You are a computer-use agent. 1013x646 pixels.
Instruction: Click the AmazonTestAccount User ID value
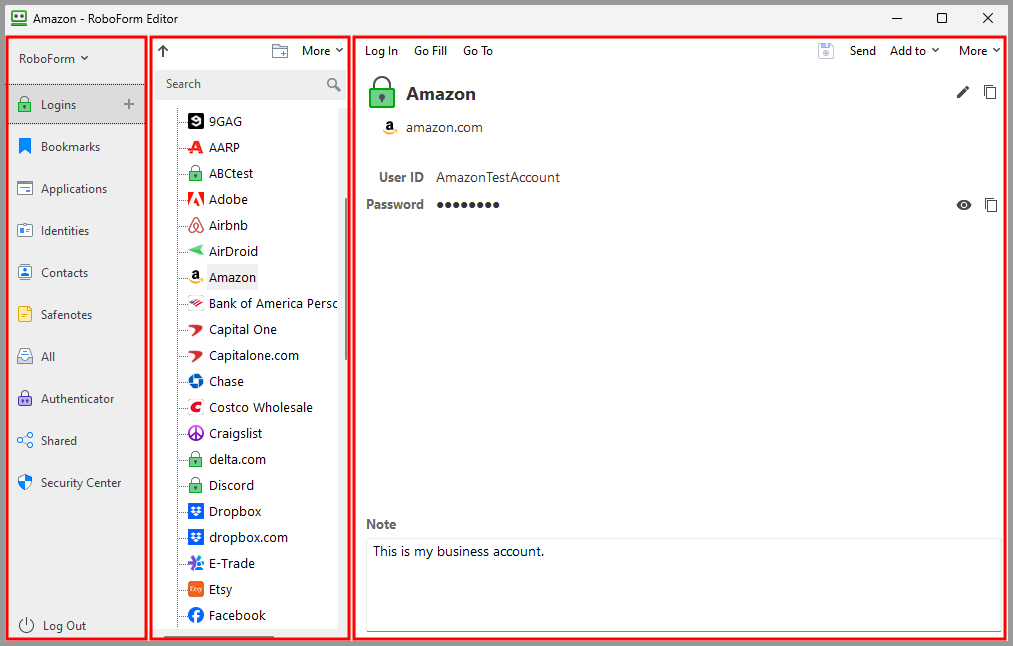(497, 177)
